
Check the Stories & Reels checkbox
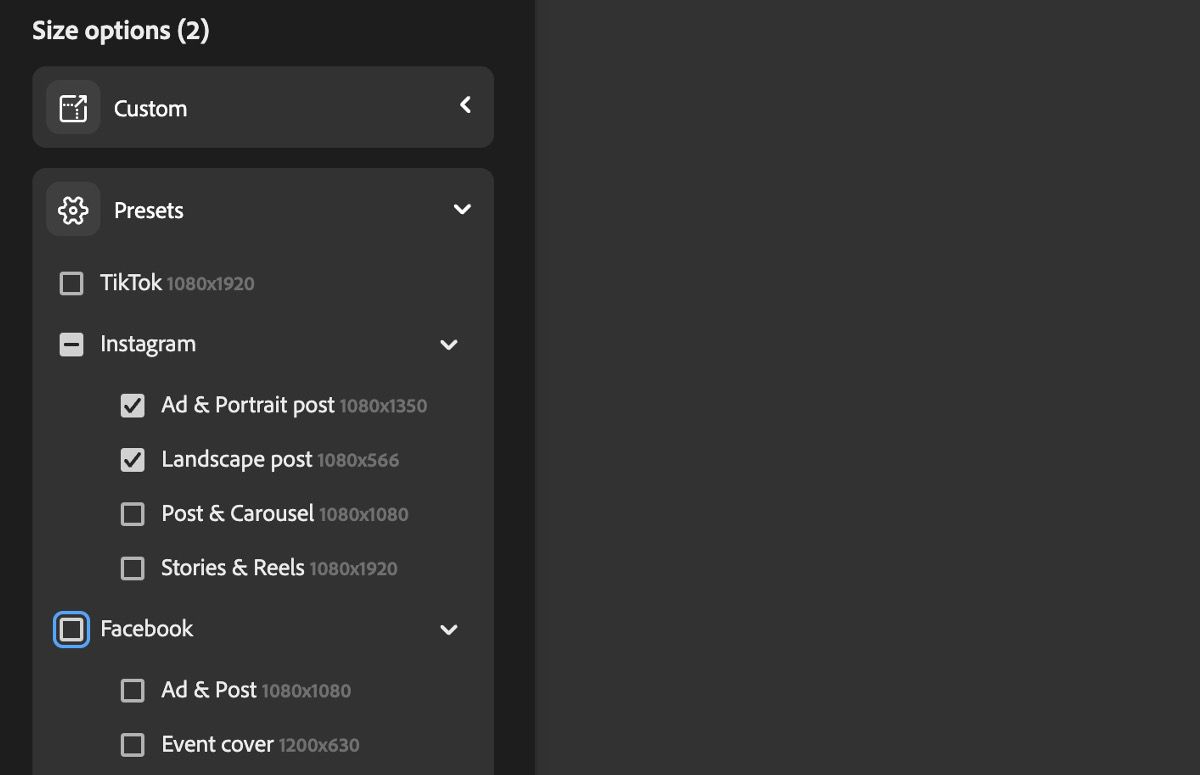tap(132, 568)
